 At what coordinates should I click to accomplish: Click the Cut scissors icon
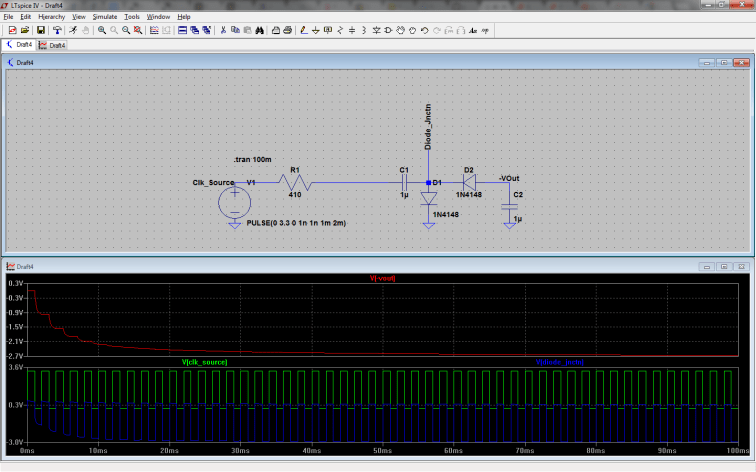tap(222, 31)
